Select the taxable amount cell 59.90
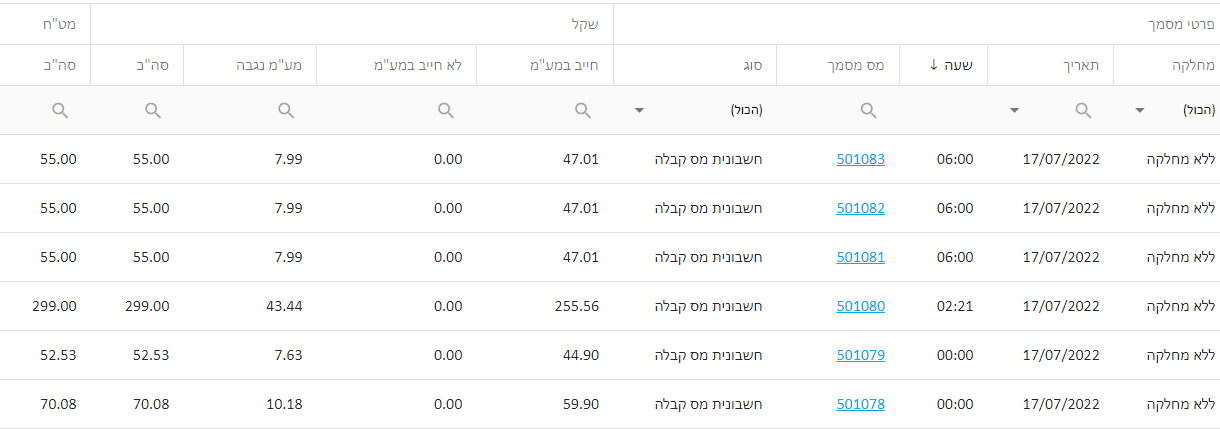 pyautogui.click(x=581, y=404)
